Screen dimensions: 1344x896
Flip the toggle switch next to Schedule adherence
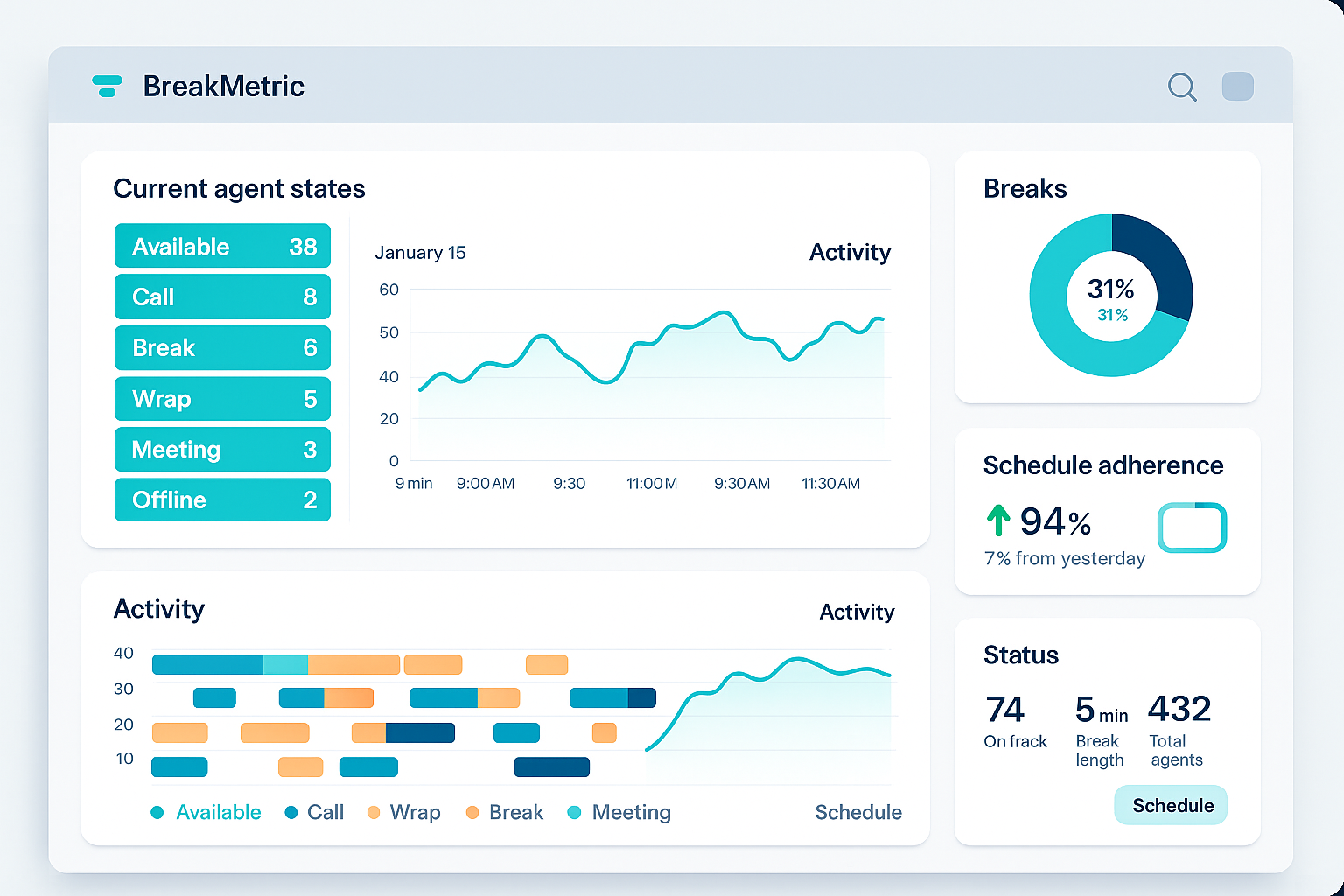(x=1193, y=528)
